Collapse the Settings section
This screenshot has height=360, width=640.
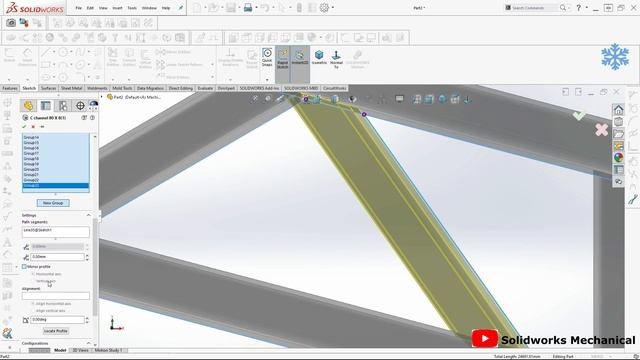pyautogui.click(x=88, y=215)
